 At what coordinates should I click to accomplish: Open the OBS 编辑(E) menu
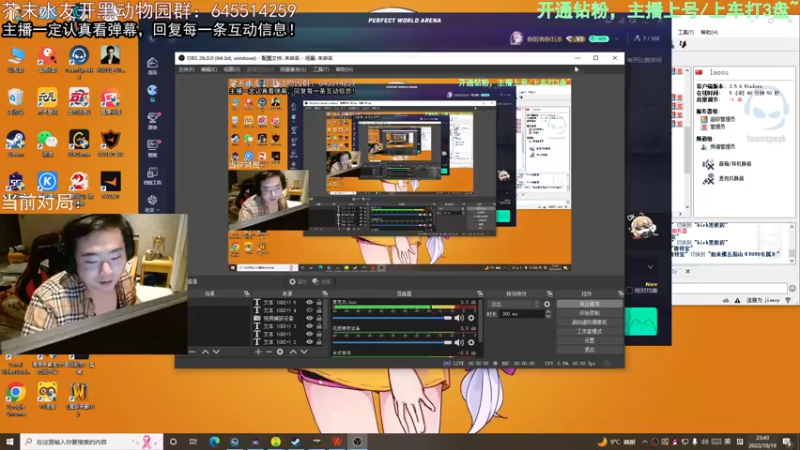click(209, 69)
